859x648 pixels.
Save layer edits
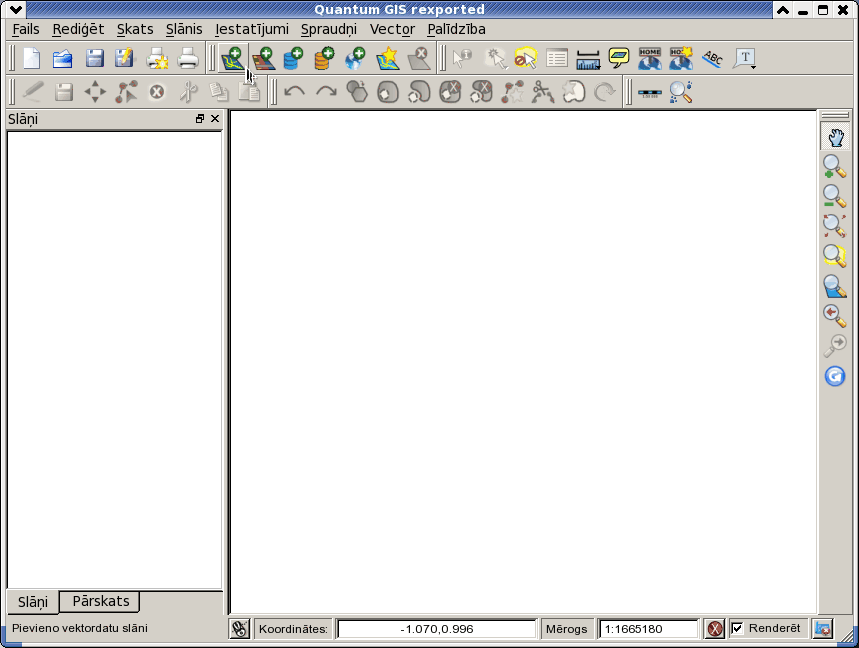(64, 91)
